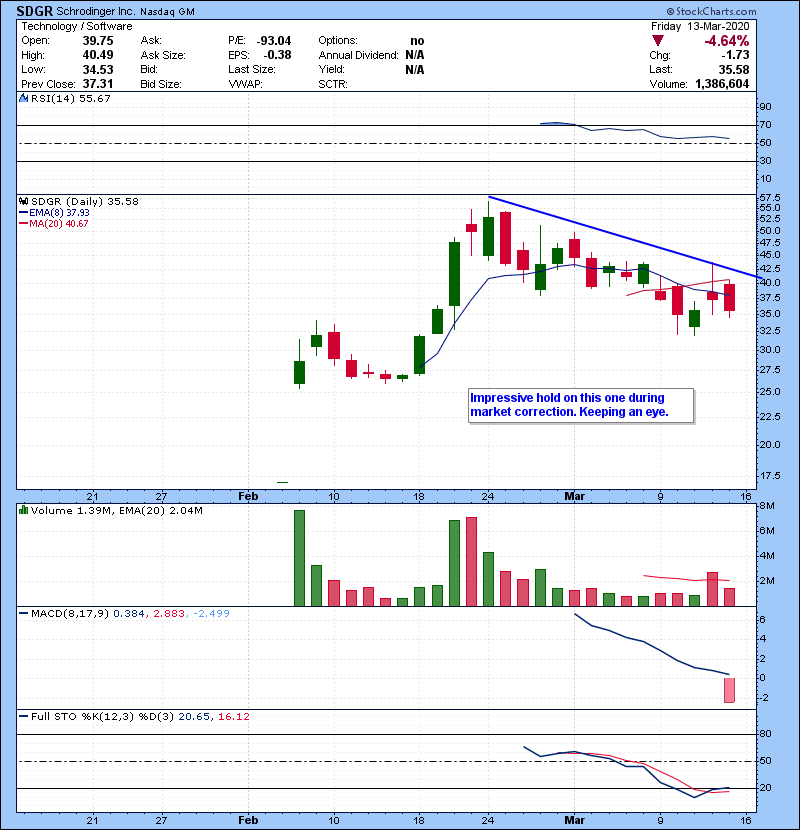800x830 pixels.
Task: Select the Technology / Software sector label
Action: pyautogui.click(x=77, y=26)
